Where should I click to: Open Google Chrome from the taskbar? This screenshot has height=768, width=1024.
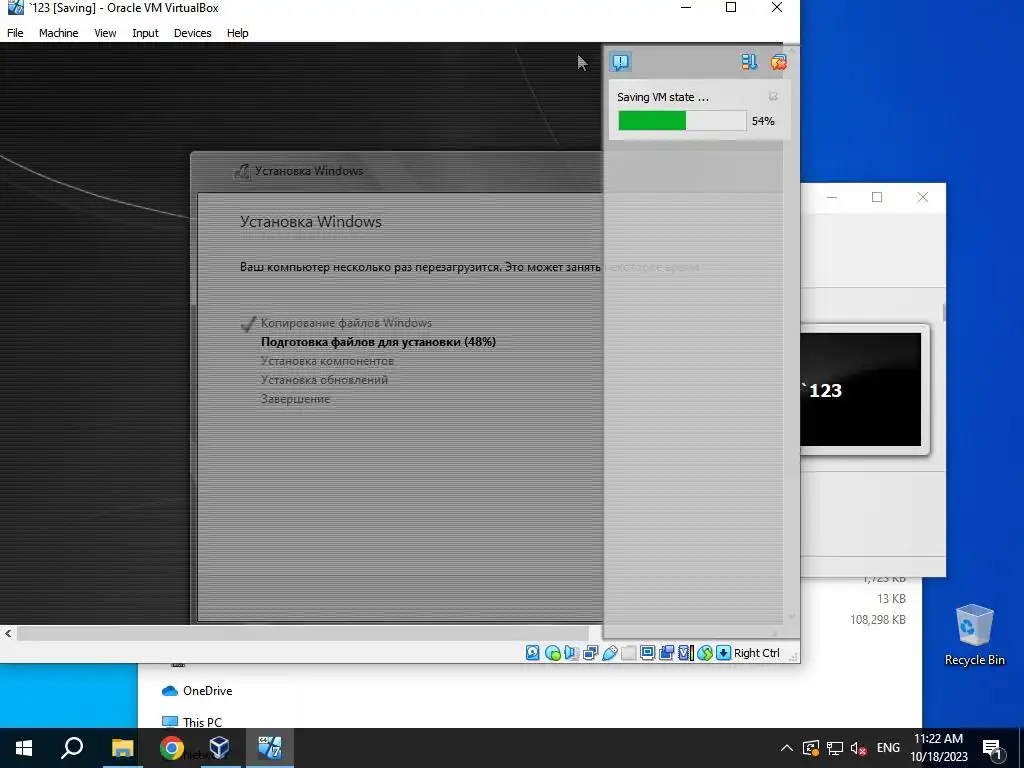pyautogui.click(x=172, y=748)
